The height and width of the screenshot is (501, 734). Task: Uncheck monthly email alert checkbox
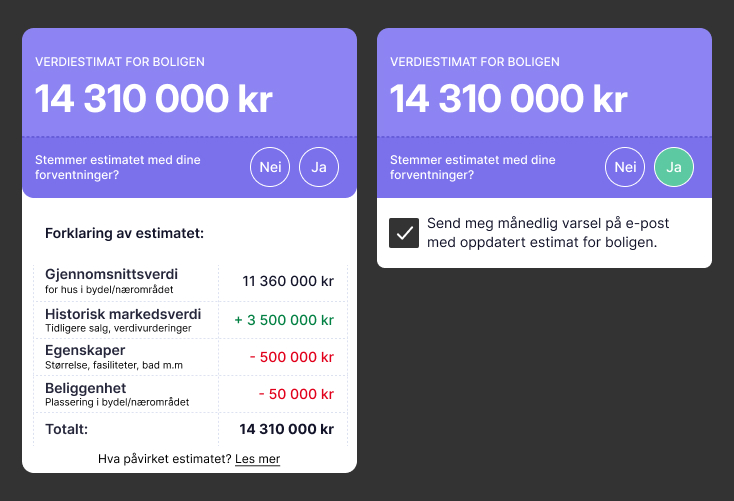point(404,233)
